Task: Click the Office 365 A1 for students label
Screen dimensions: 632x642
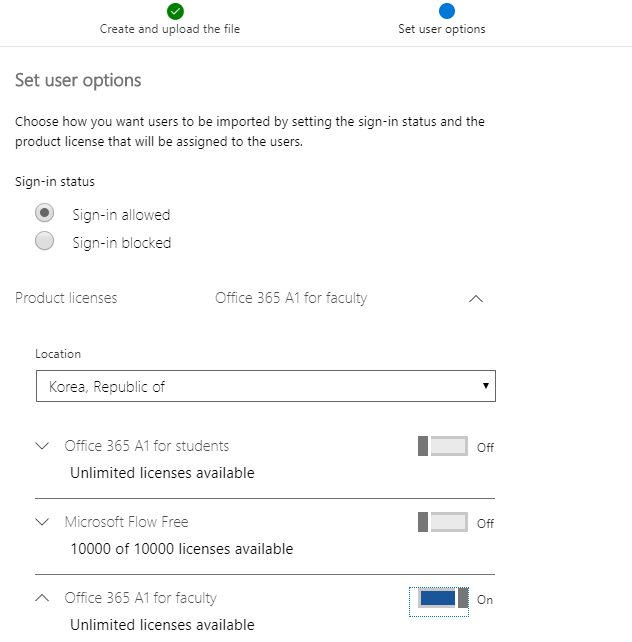Action: [x=147, y=446]
